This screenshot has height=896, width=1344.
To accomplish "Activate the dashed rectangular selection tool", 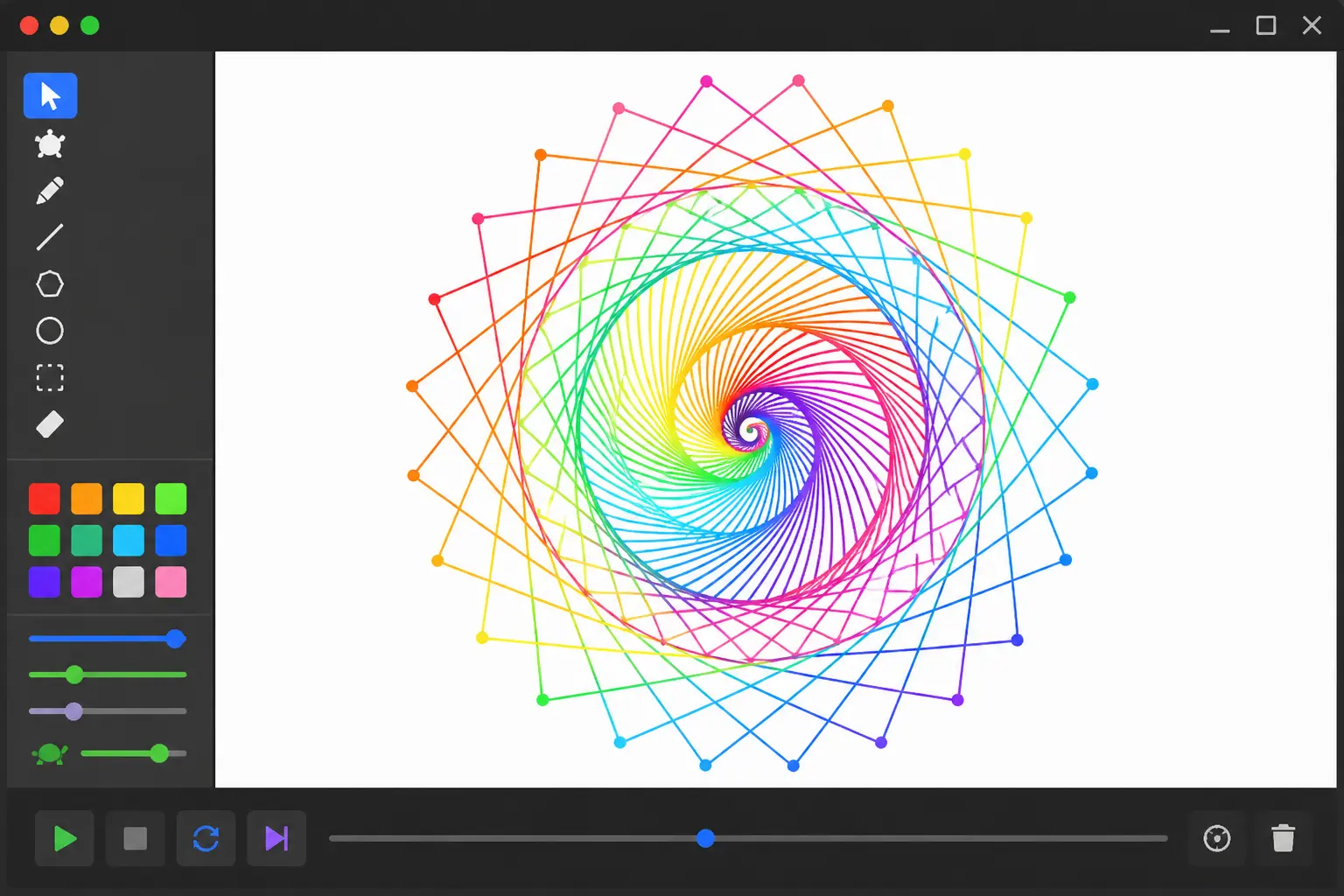I will [x=50, y=378].
